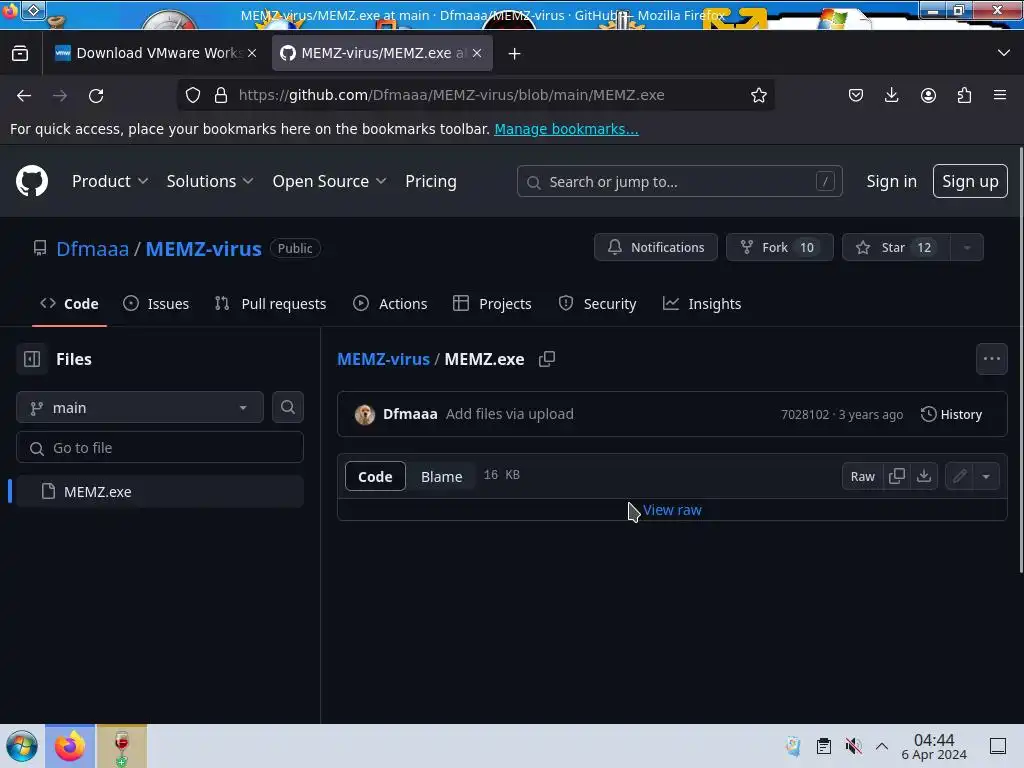Open the Windows Start orb

coord(22,746)
